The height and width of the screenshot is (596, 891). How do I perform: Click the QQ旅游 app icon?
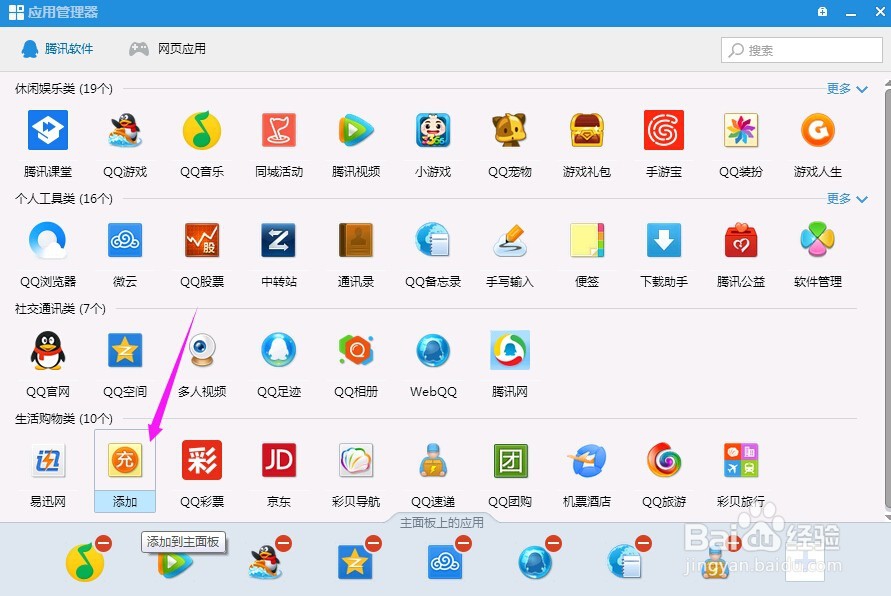pos(664,460)
